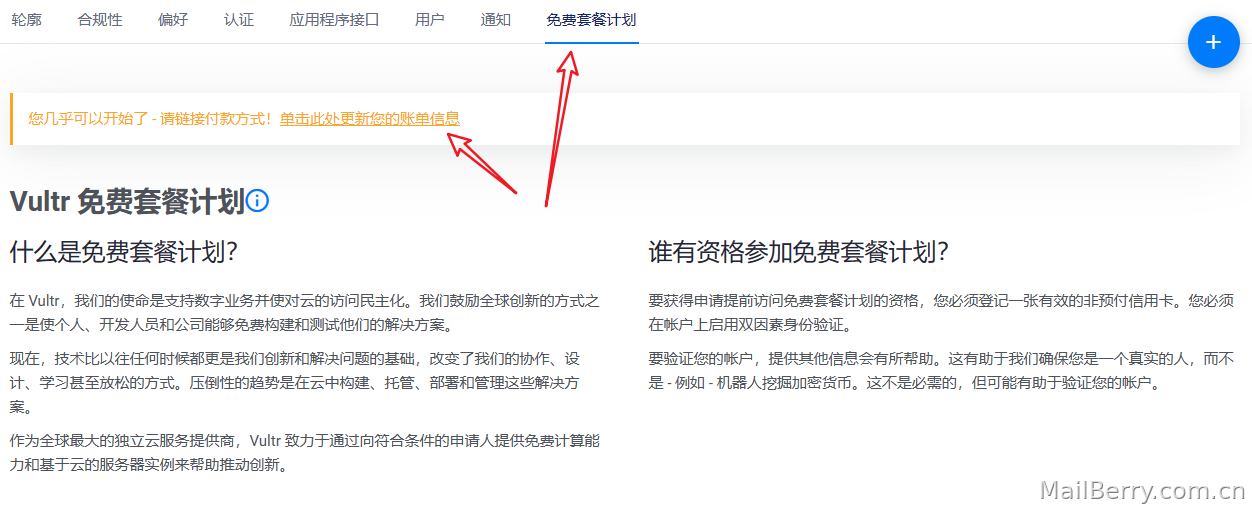Select the 免费套餐计划 tab

point(591,20)
